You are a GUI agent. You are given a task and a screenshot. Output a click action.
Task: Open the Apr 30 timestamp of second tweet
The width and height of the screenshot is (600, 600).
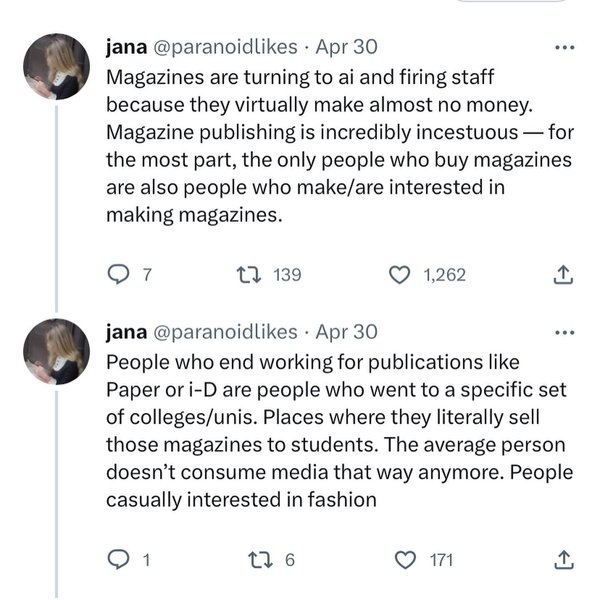click(344, 331)
